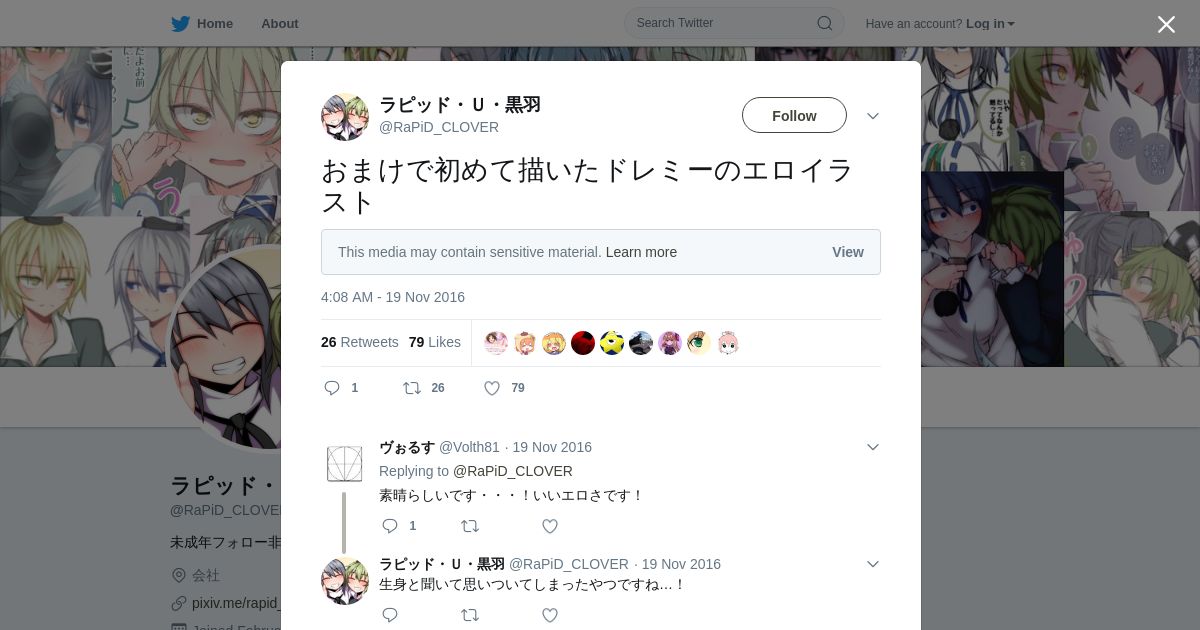Like the bottom reply by ラピッド・U・黒羽
Image resolution: width=1200 pixels, height=630 pixels.
[550, 615]
